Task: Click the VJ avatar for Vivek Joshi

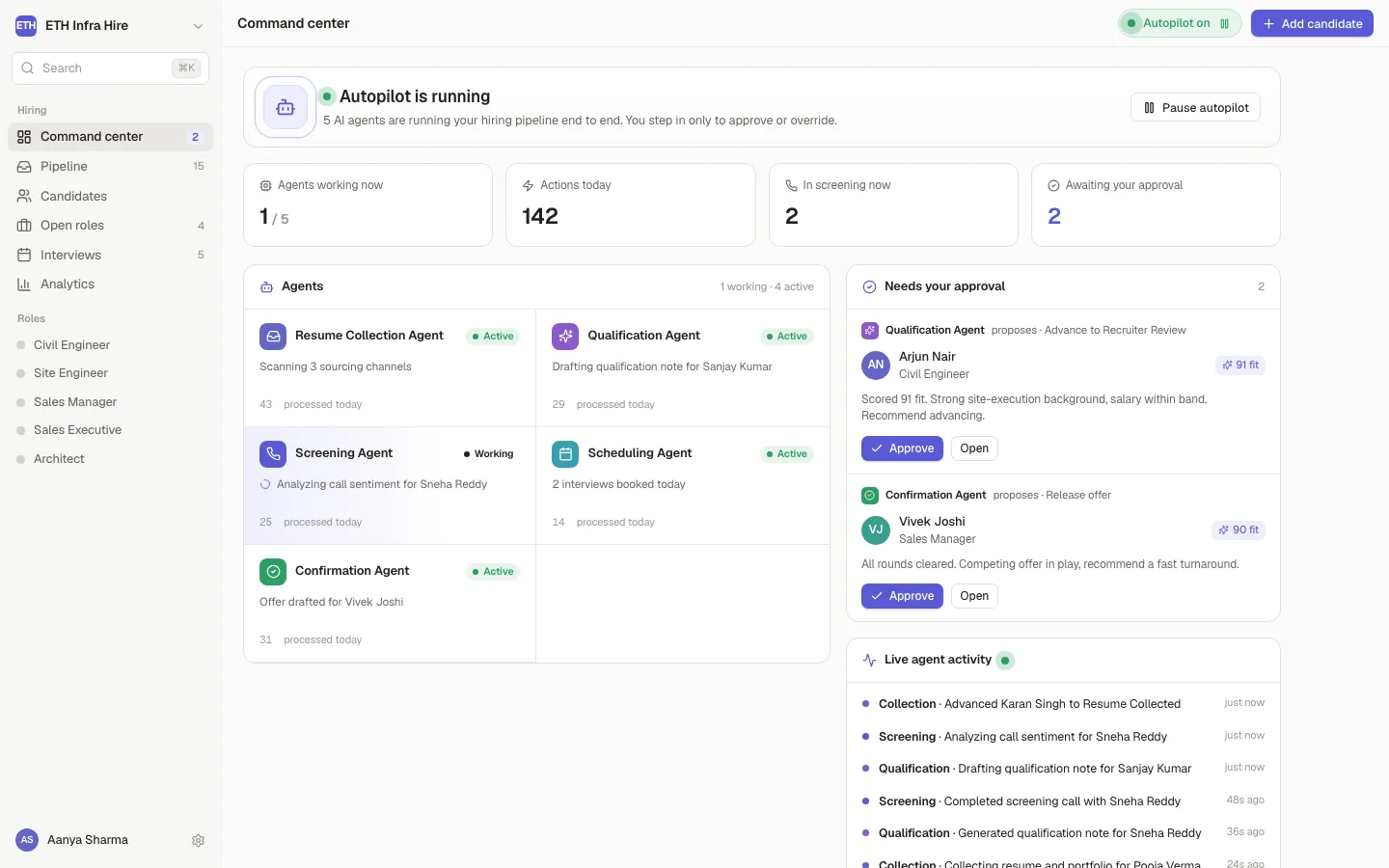Action: [876, 530]
